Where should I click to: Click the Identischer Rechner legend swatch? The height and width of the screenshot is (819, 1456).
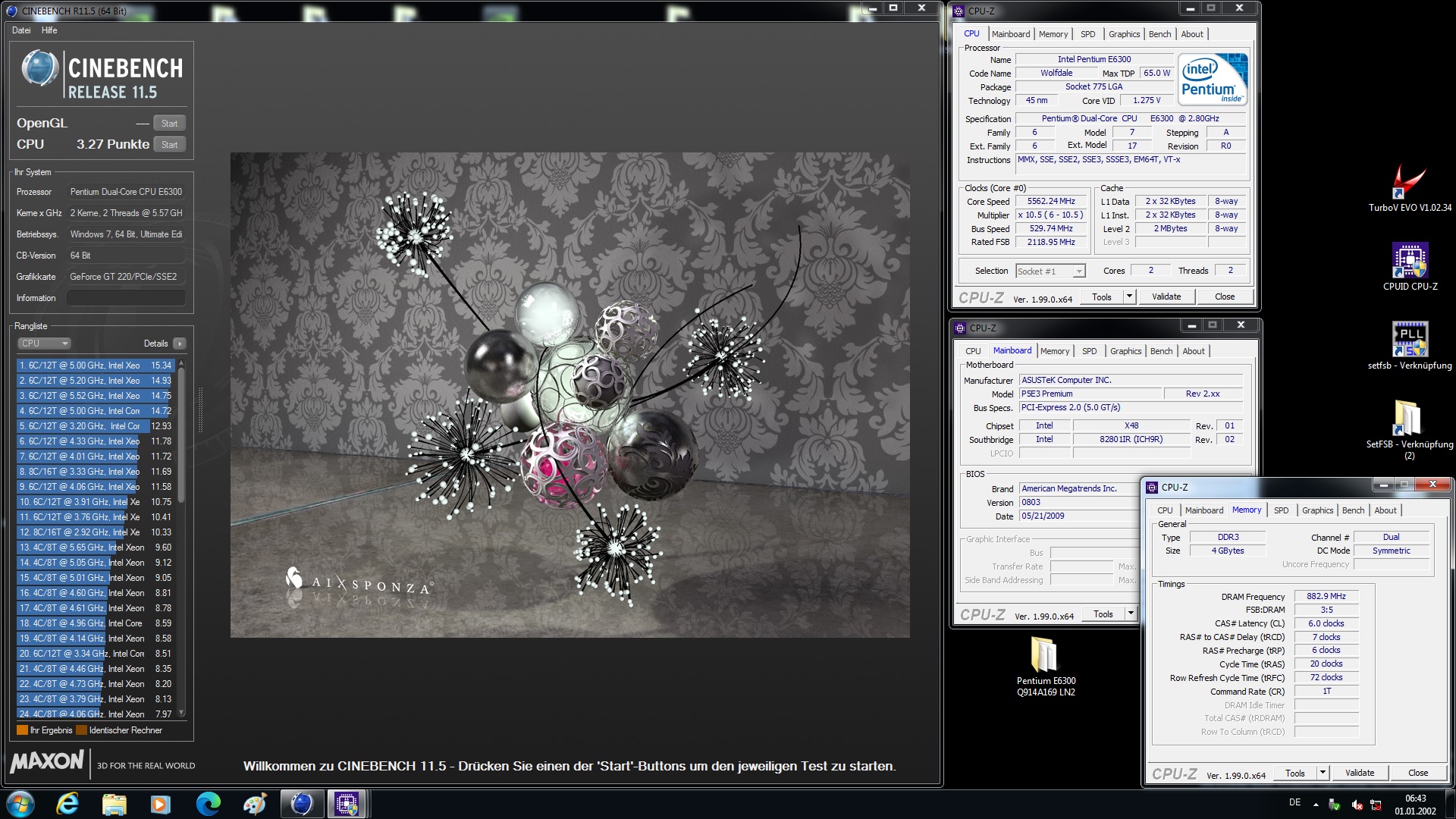(x=81, y=730)
